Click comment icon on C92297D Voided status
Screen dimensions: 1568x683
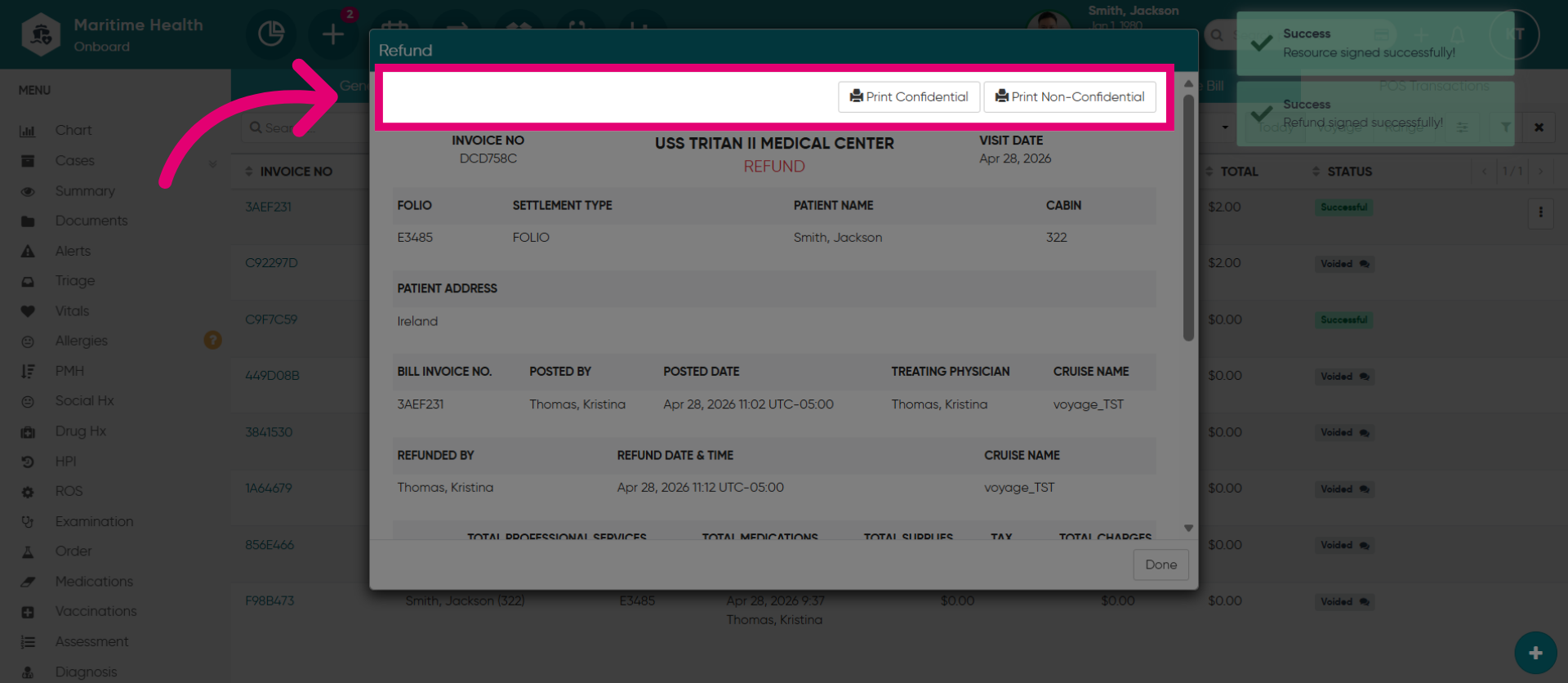(1365, 264)
